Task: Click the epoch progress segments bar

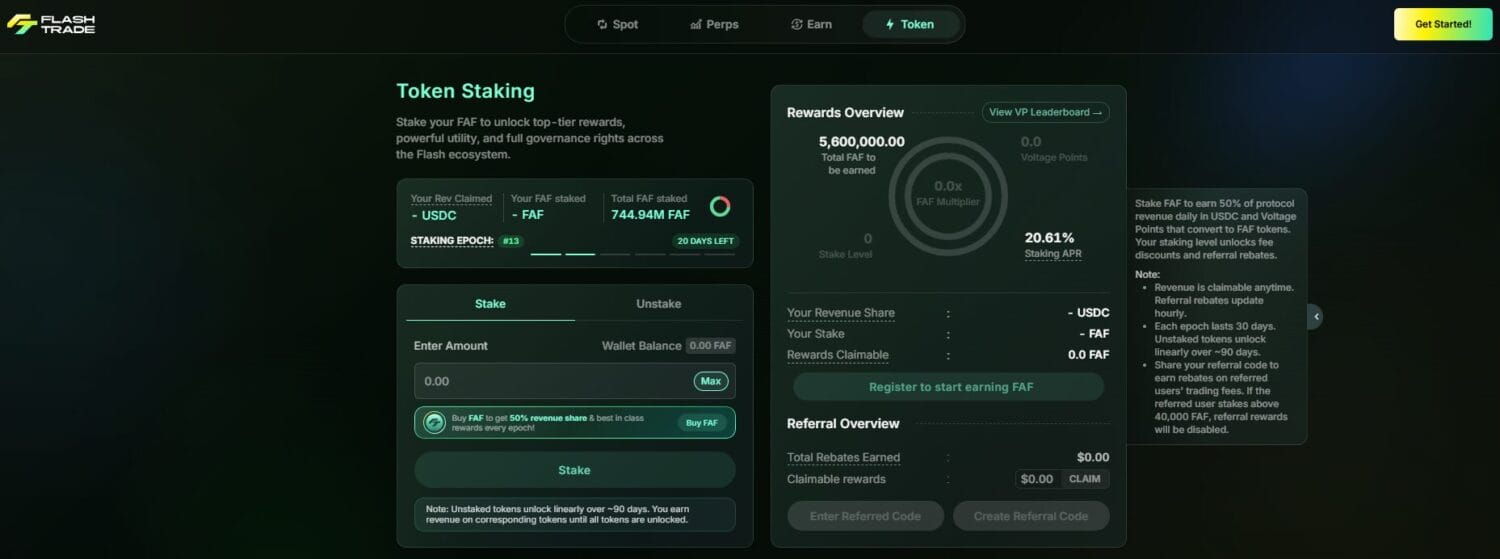Action: pyautogui.click(x=633, y=254)
